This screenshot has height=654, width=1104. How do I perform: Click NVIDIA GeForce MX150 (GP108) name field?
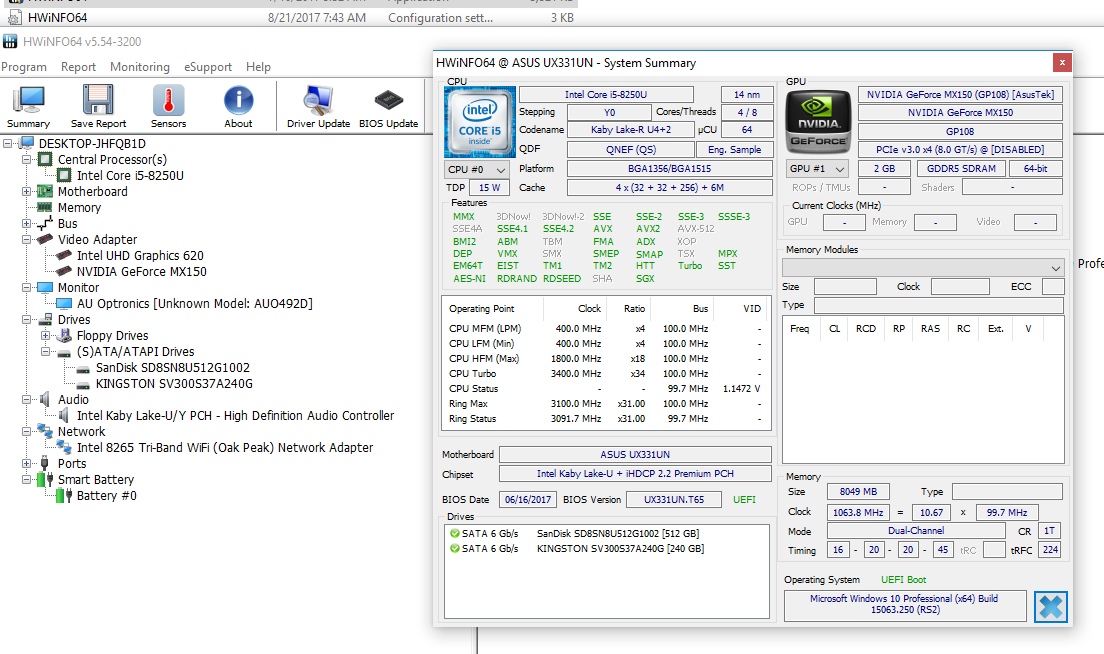click(960, 94)
